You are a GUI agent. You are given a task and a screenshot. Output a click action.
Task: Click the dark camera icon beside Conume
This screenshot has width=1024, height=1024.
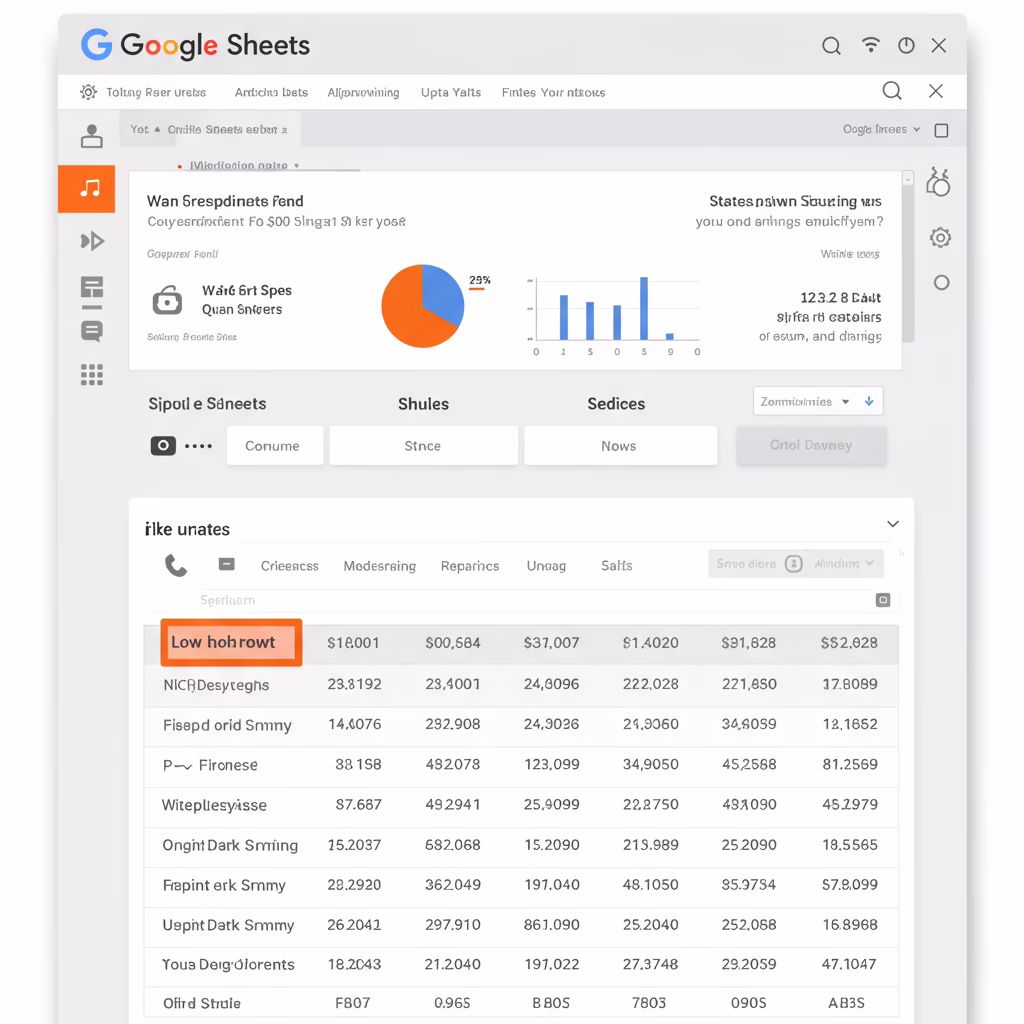(163, 446)
